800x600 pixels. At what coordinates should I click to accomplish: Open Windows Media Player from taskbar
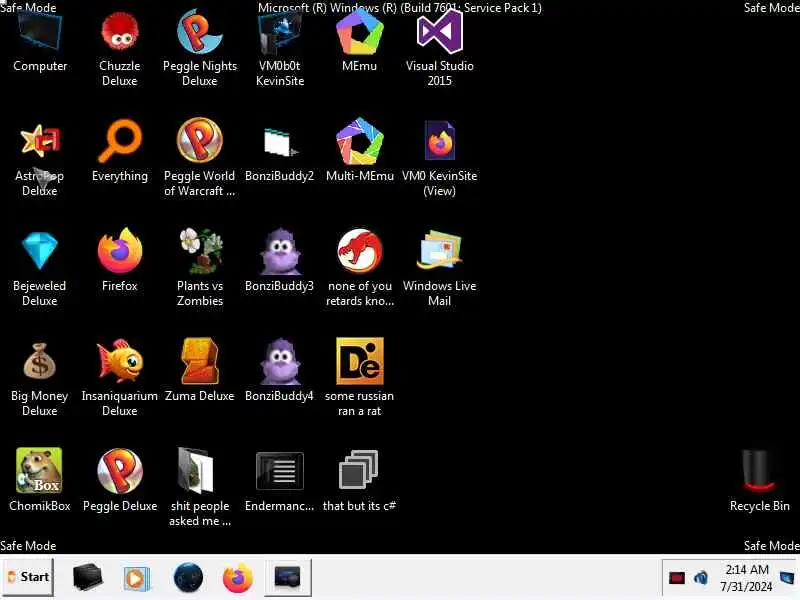tap(136, 579)
